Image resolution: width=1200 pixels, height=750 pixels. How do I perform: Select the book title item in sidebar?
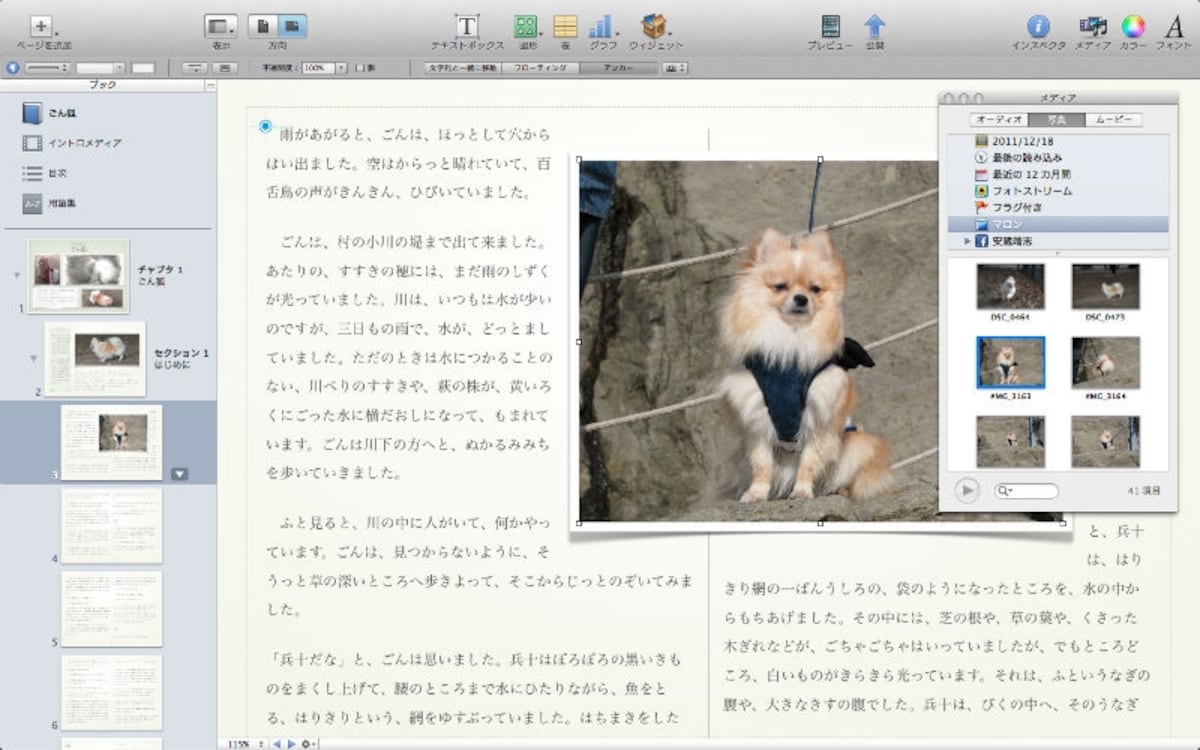pos(50,113)
